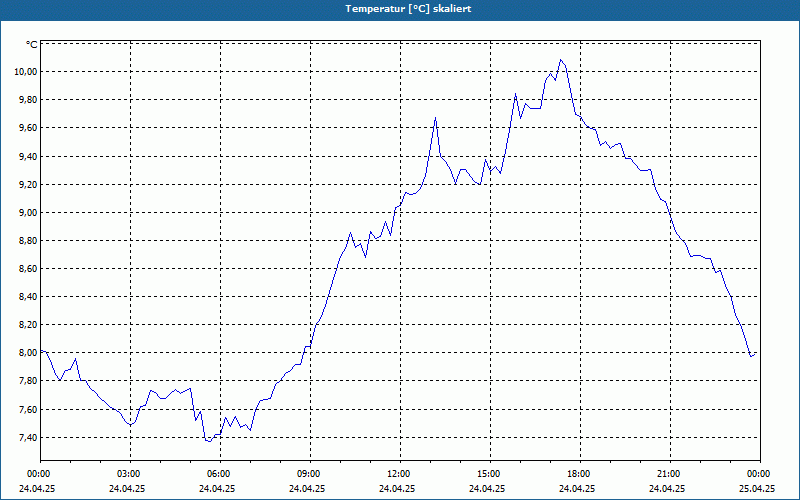The height and width of the screenshot is (500, 800).
Task: Click the curve's lowest dip before 06:00
Action: [x=209, y=441]
